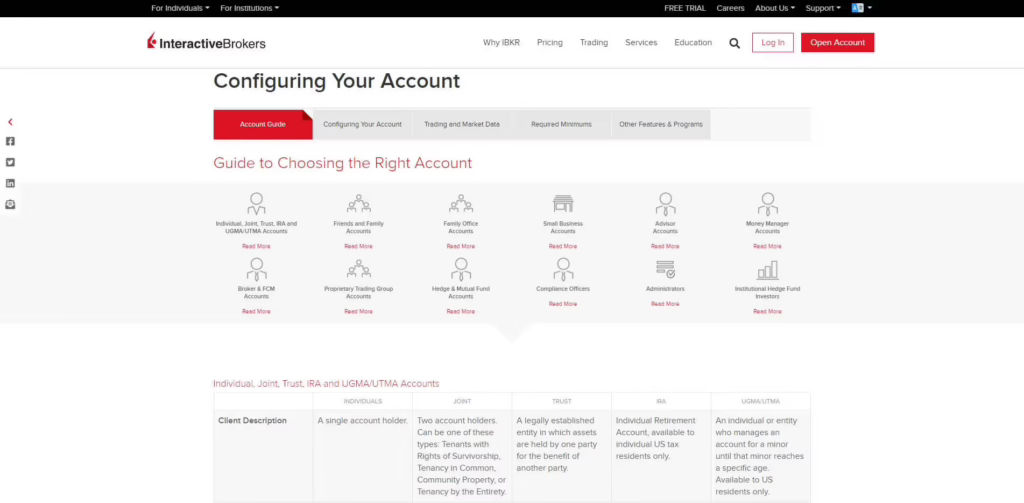Click the Interactive Brokers logo
Screen dimensions: 1024x503
point(206,42)
